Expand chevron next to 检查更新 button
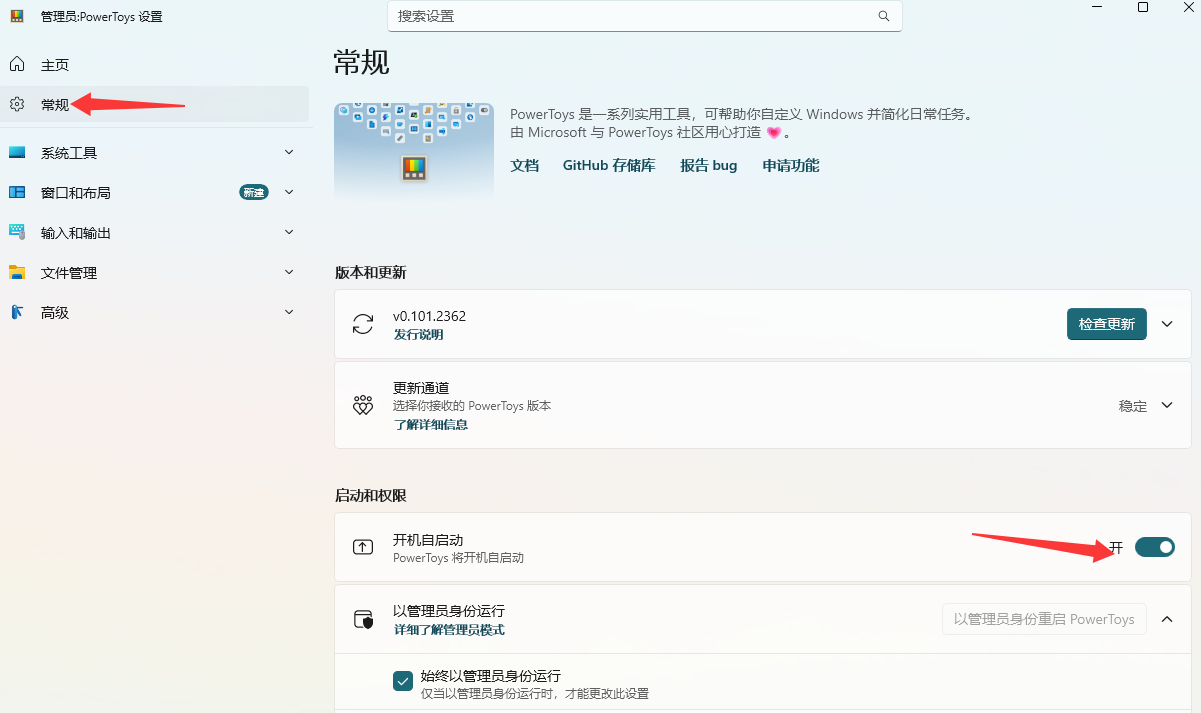 point(1167,324)
